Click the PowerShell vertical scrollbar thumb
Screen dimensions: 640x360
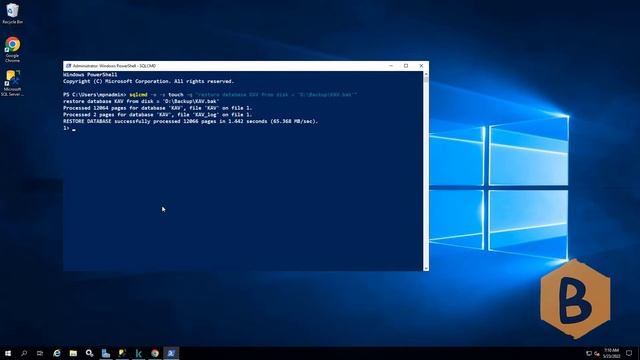pos(426,80)
